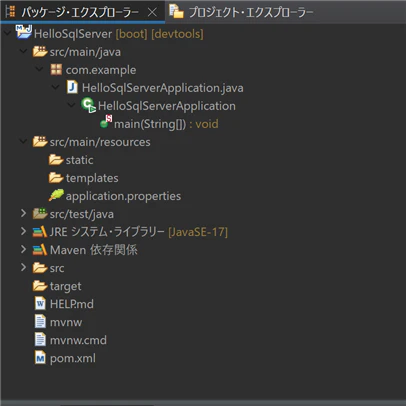
Task: Click the JRE system library books icon
Action: click(40, 232)
